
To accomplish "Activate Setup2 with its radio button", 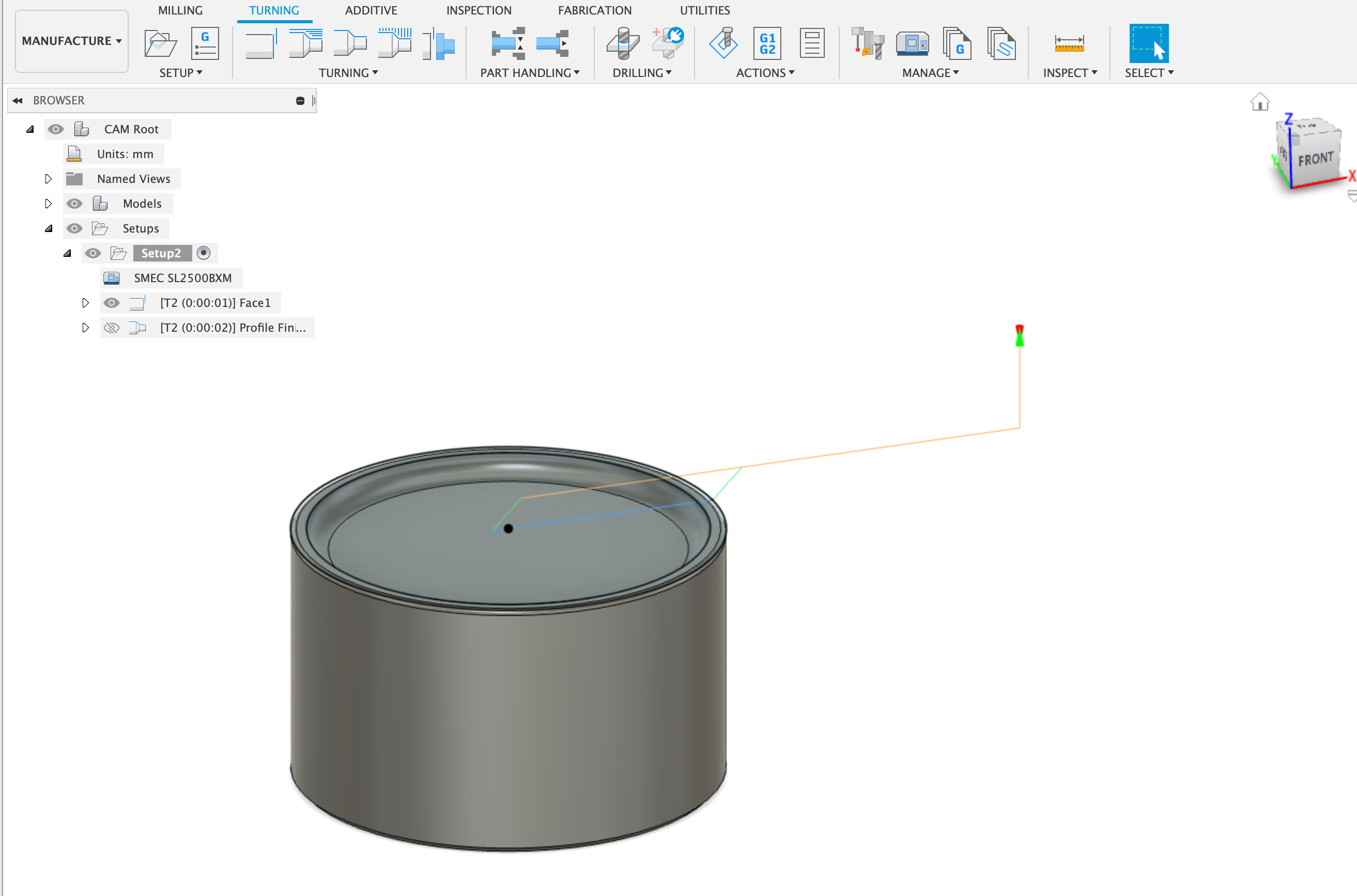I will click(x=204, y=253).
